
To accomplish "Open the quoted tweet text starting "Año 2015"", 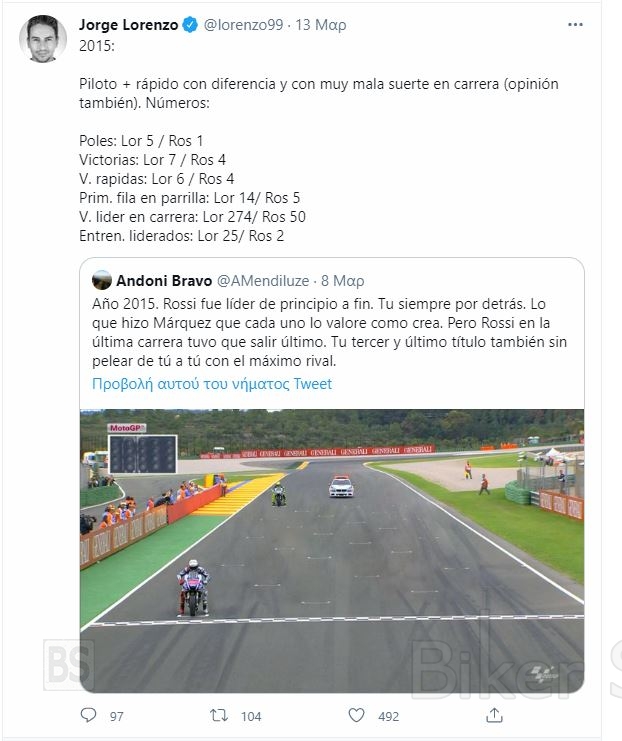I will point(330,331).
